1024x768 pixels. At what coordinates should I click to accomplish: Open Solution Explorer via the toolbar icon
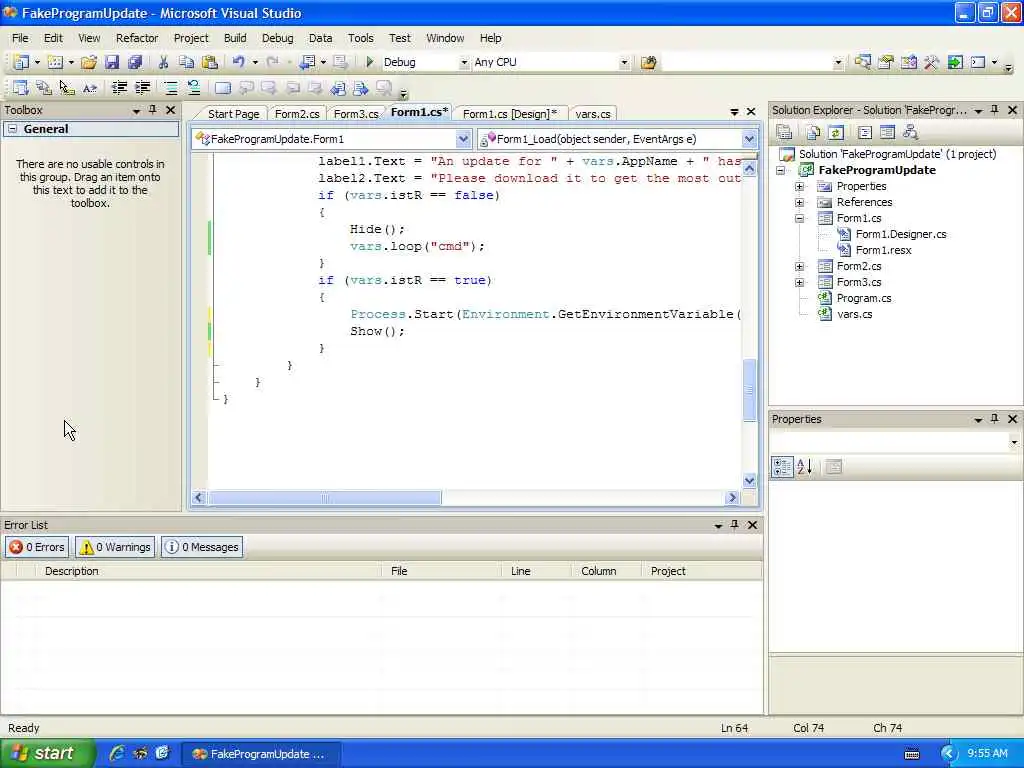click(863, 62)
